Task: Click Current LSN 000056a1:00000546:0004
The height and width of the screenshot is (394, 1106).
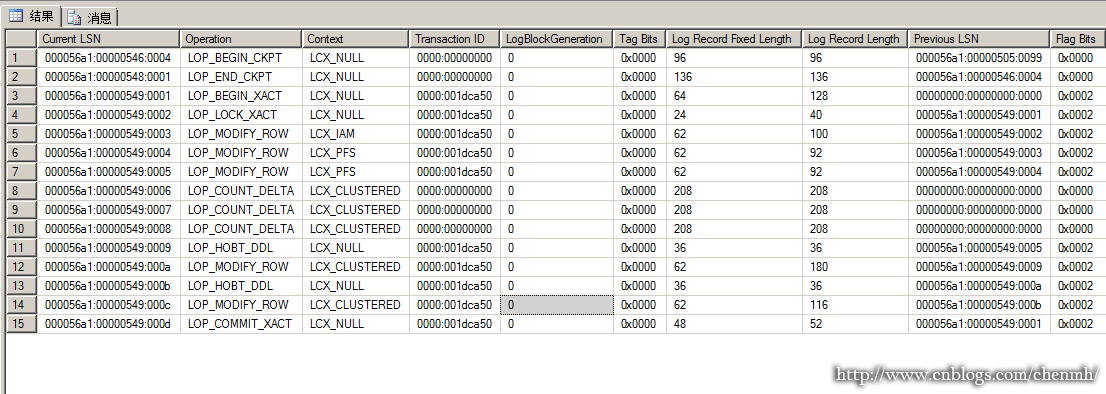Action: pyautogui.click(x=109, y=58)
